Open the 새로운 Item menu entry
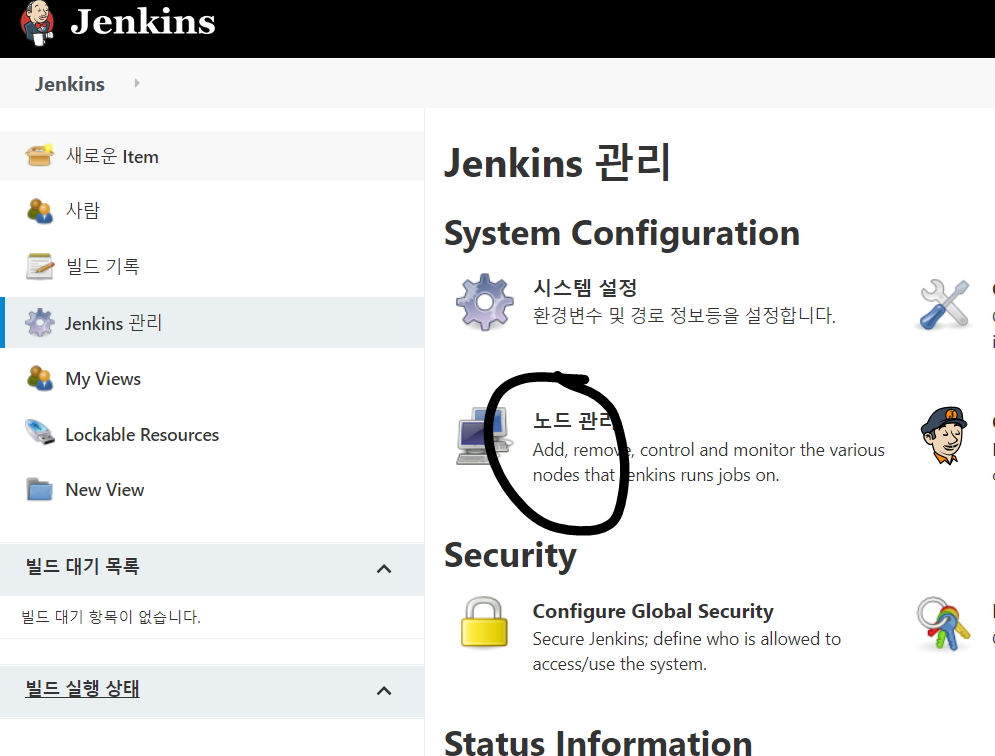Image resolution: width=995 pixels, height=756 pixels. pos(112,156)
